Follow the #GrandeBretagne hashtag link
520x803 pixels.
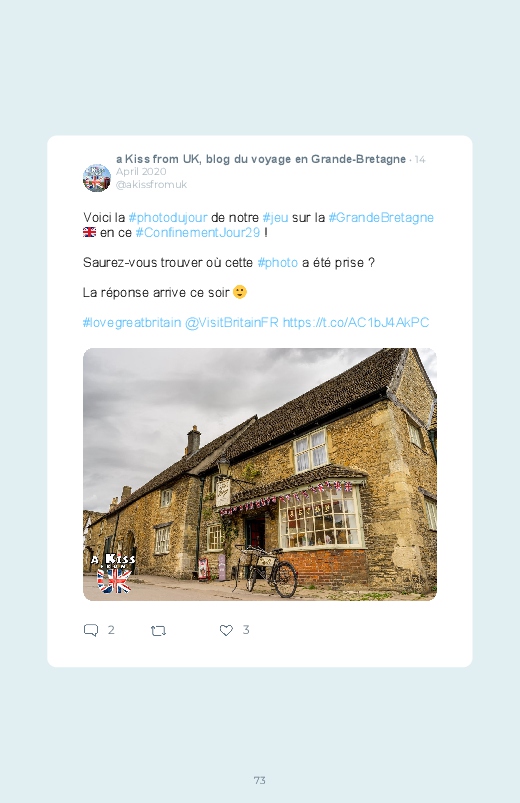[381, 218]
